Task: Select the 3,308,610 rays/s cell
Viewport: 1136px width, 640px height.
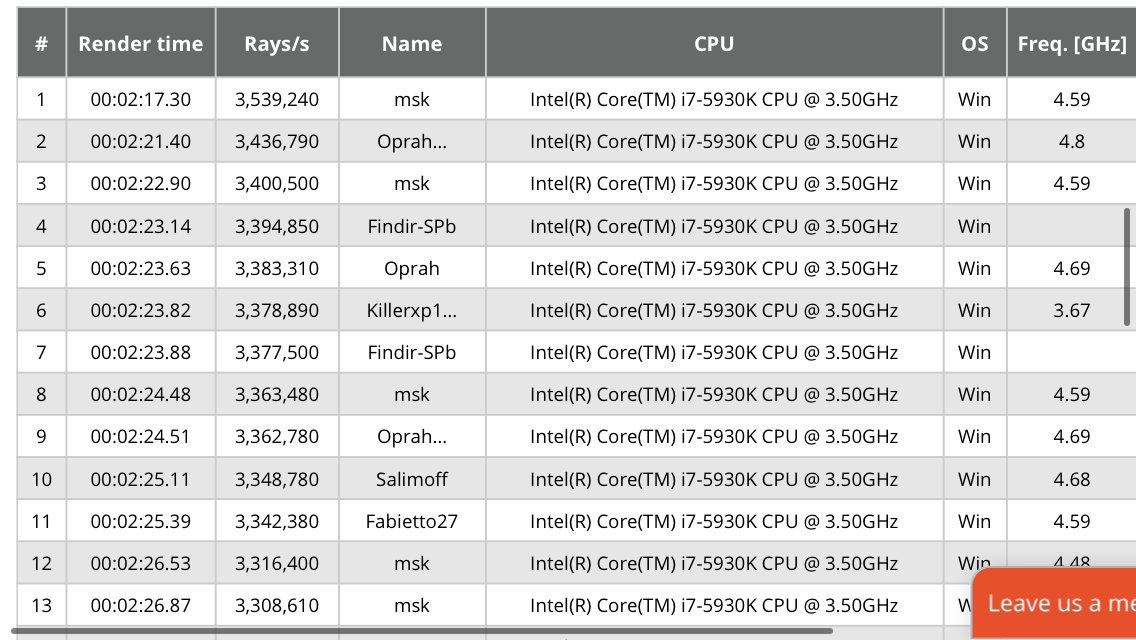Action: (x=277, y=605)
